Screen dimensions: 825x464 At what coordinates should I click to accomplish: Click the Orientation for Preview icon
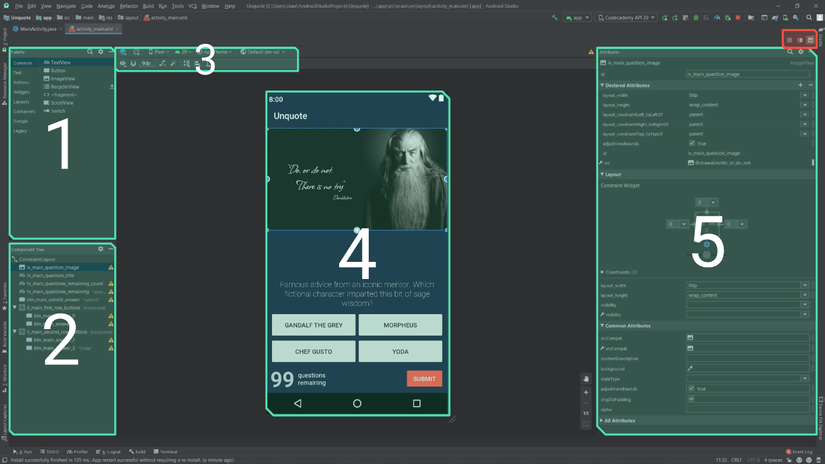(x=136, y=52)
